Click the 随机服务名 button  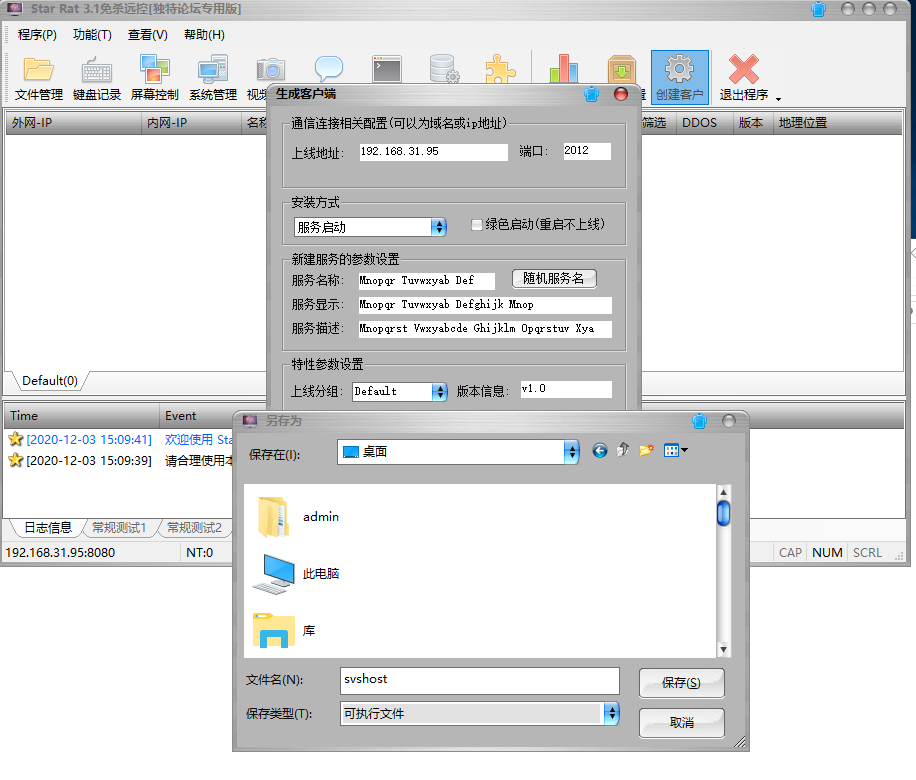[554, 279]
